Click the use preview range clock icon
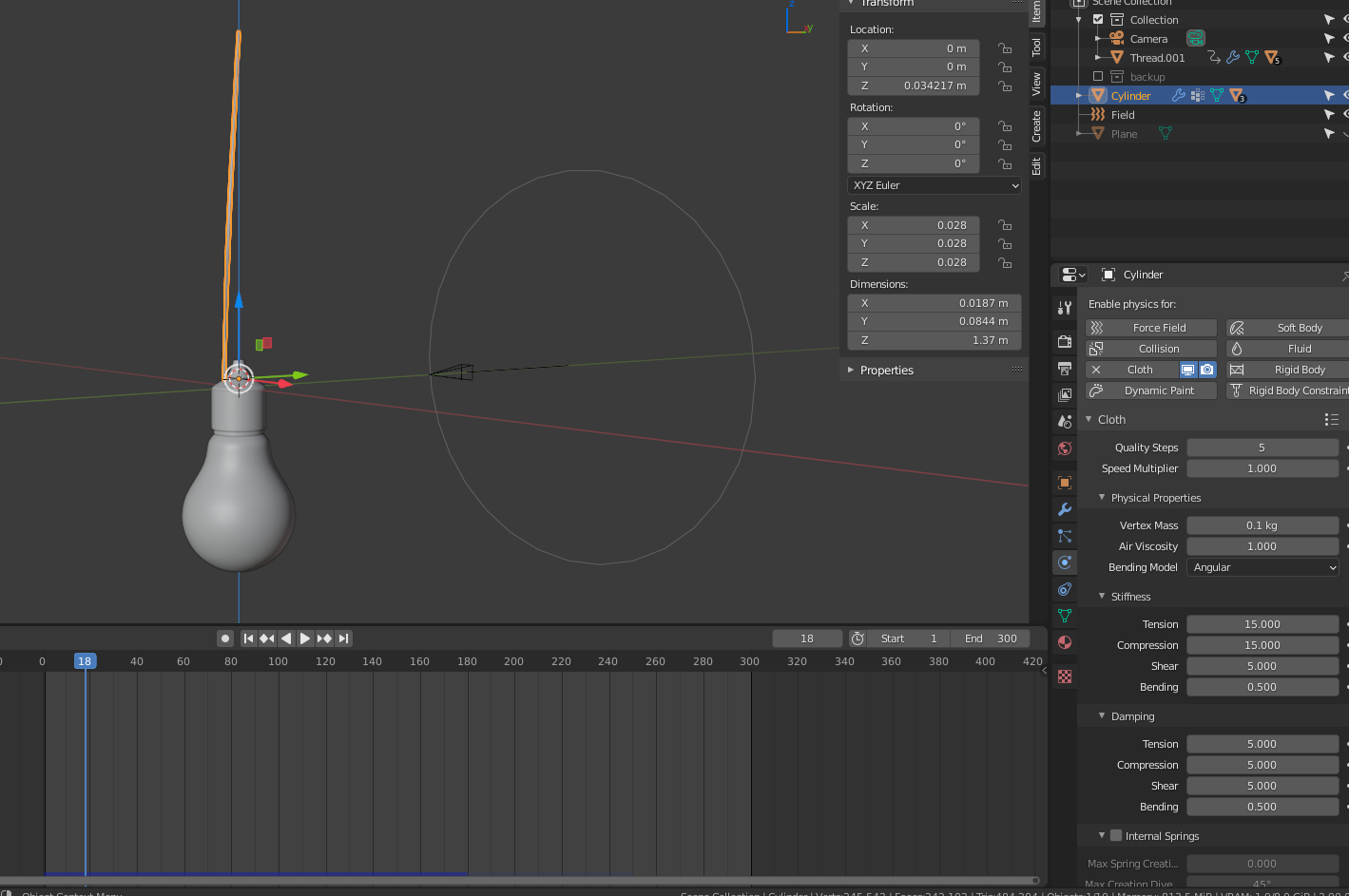 coord(858,639)
